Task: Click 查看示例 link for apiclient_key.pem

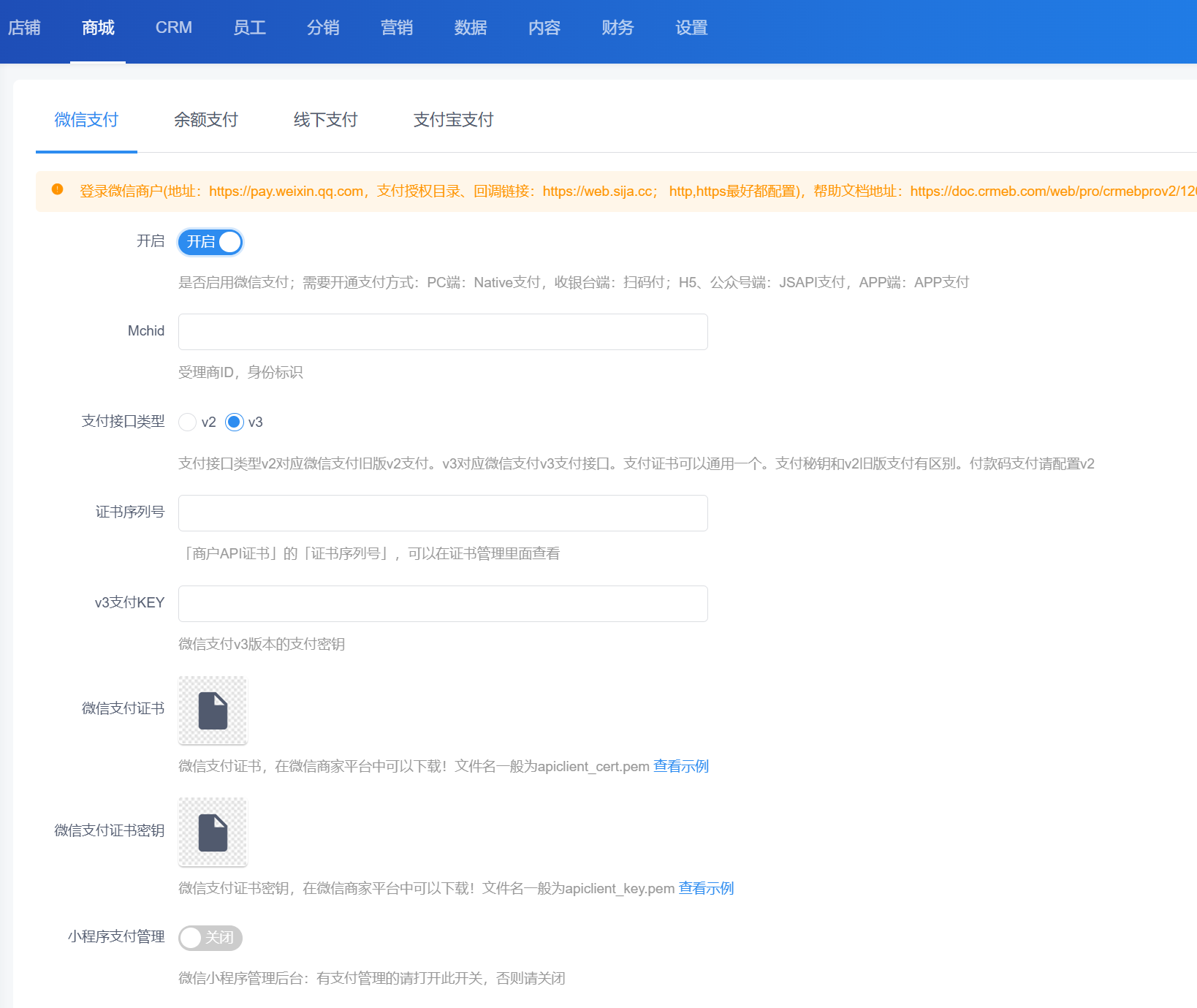Action: point(706,888)
